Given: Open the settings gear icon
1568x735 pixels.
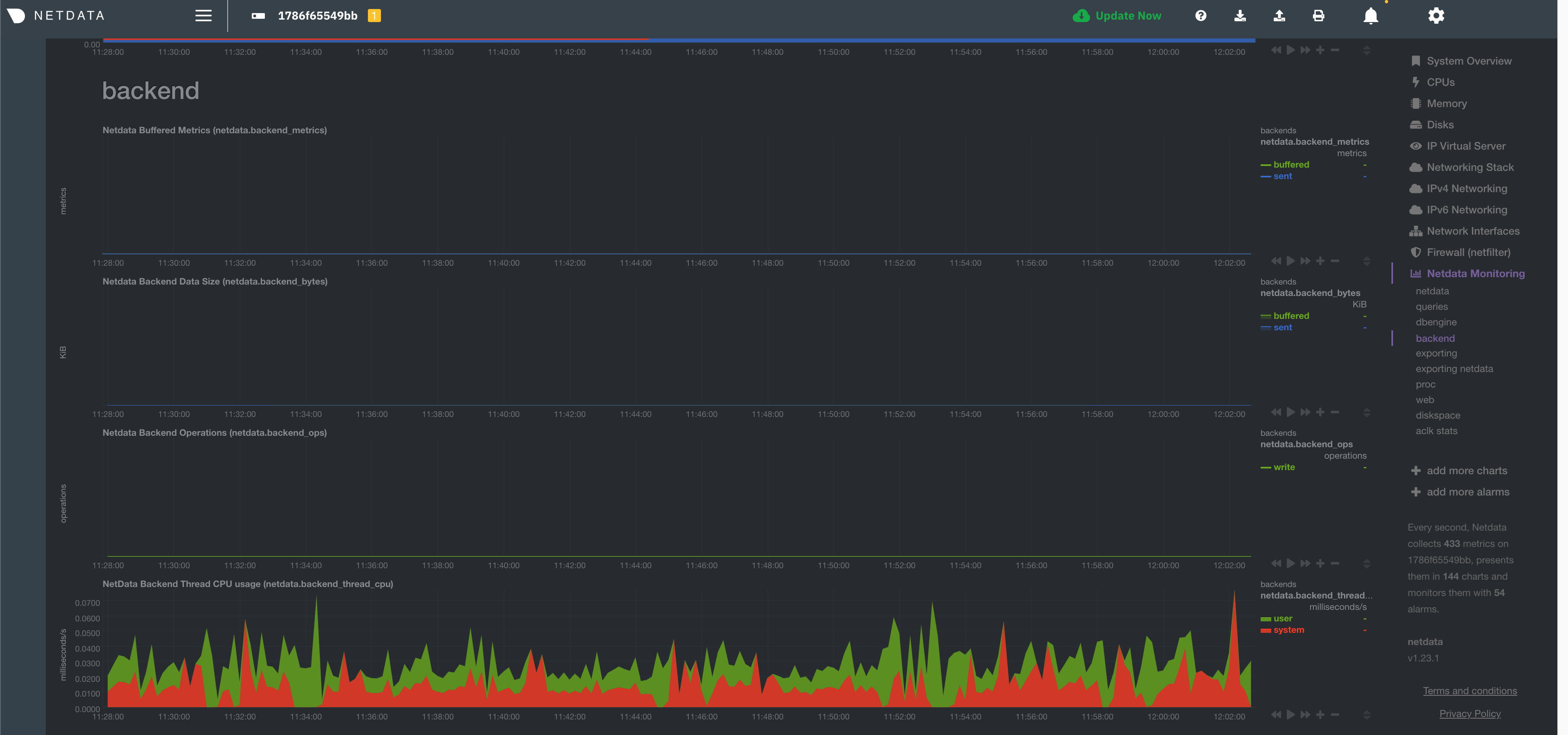Looking at the screenshot, I should point(1436,16).
